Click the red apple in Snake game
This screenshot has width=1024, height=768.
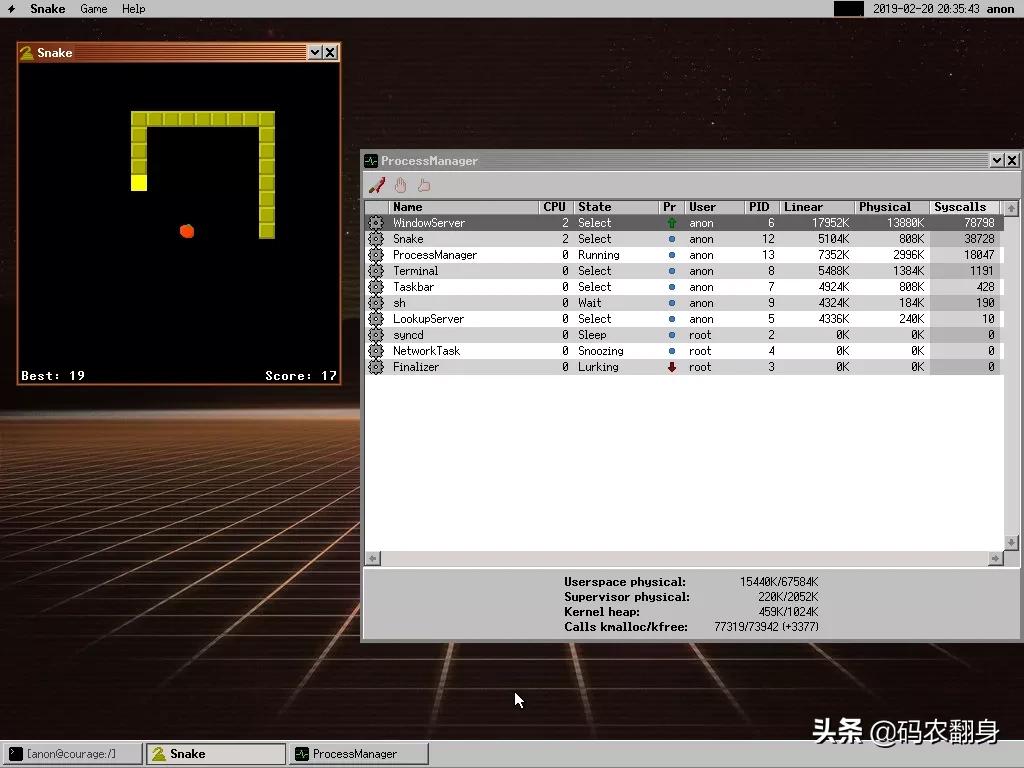(186, 231)
